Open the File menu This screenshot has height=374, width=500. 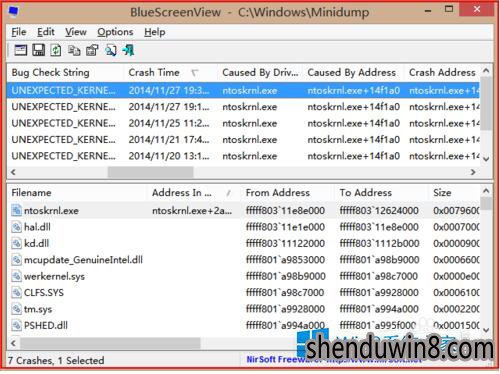[x=19, y=32]
